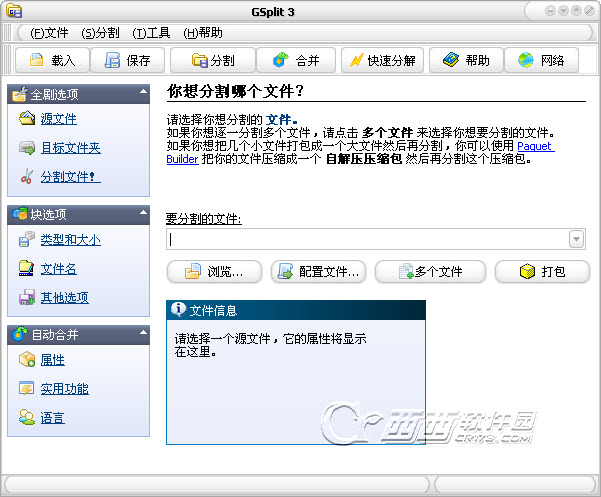Open the (S)分割 menu
Viewport: 601px width, 497px height.
pos(100,33)
